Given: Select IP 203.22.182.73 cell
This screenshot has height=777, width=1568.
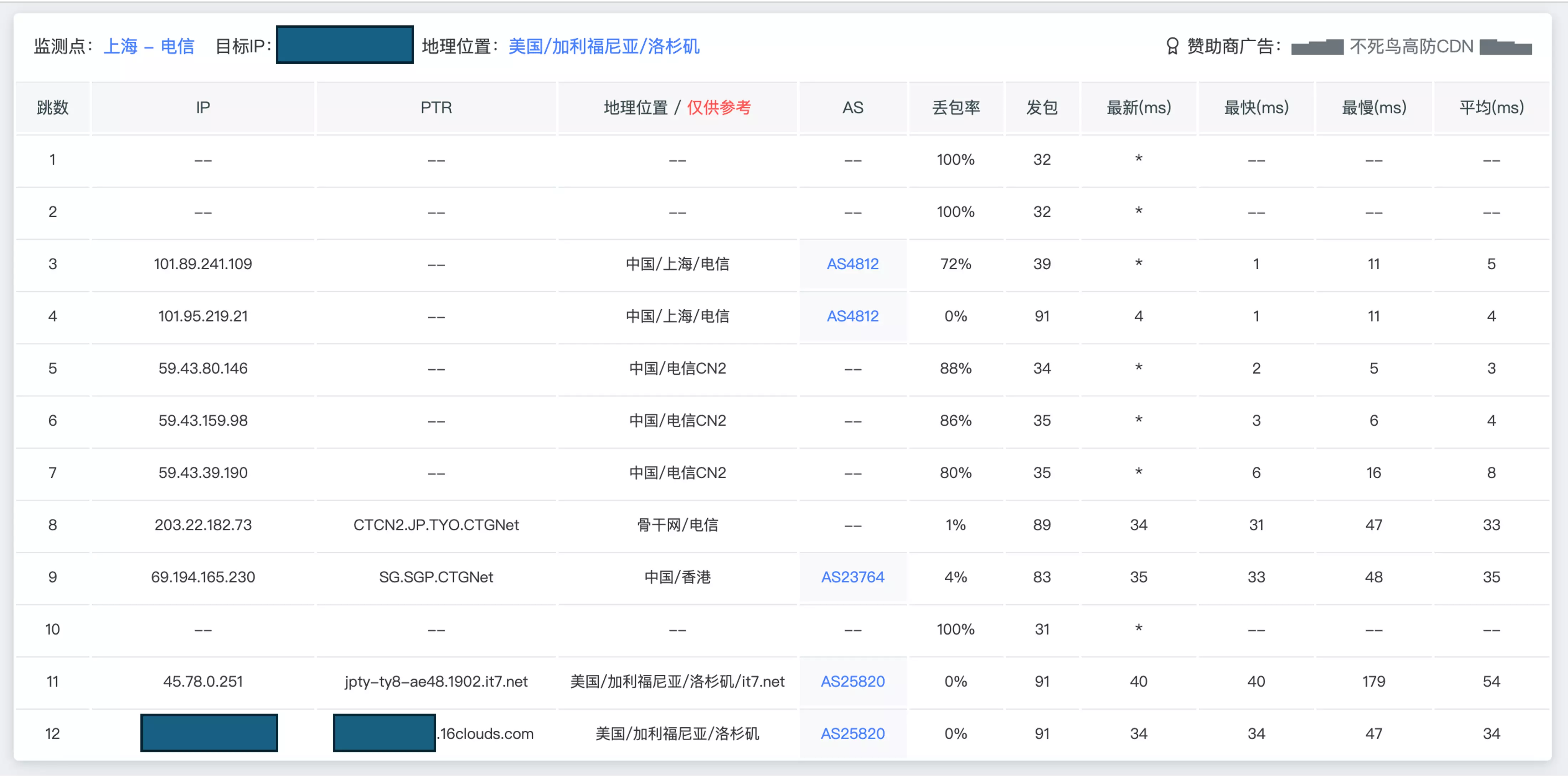Looking at the screenshot, I should tap(203, 525).
